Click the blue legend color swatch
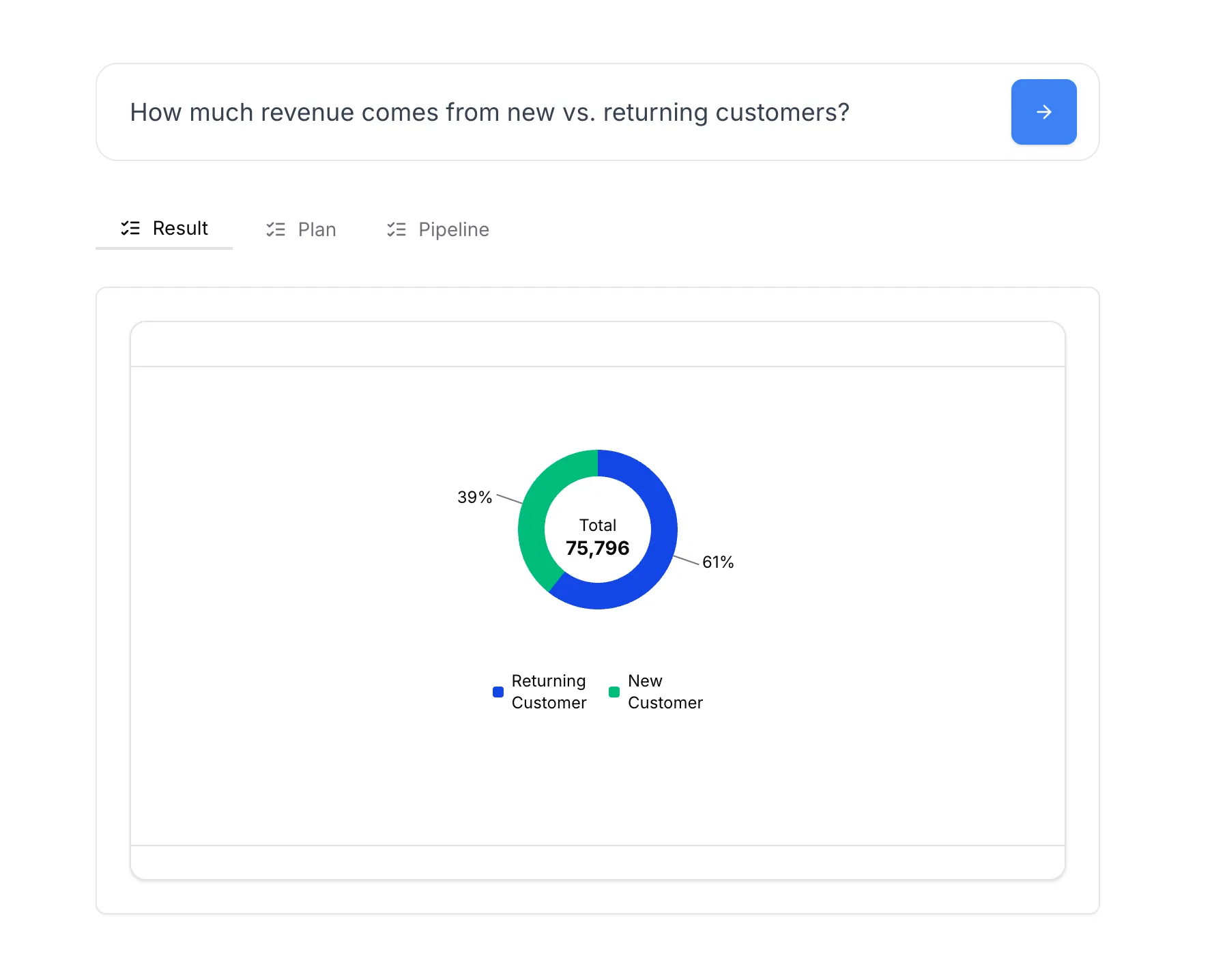The height and width of the screenshot is (980, 1212). pos(497,691)
